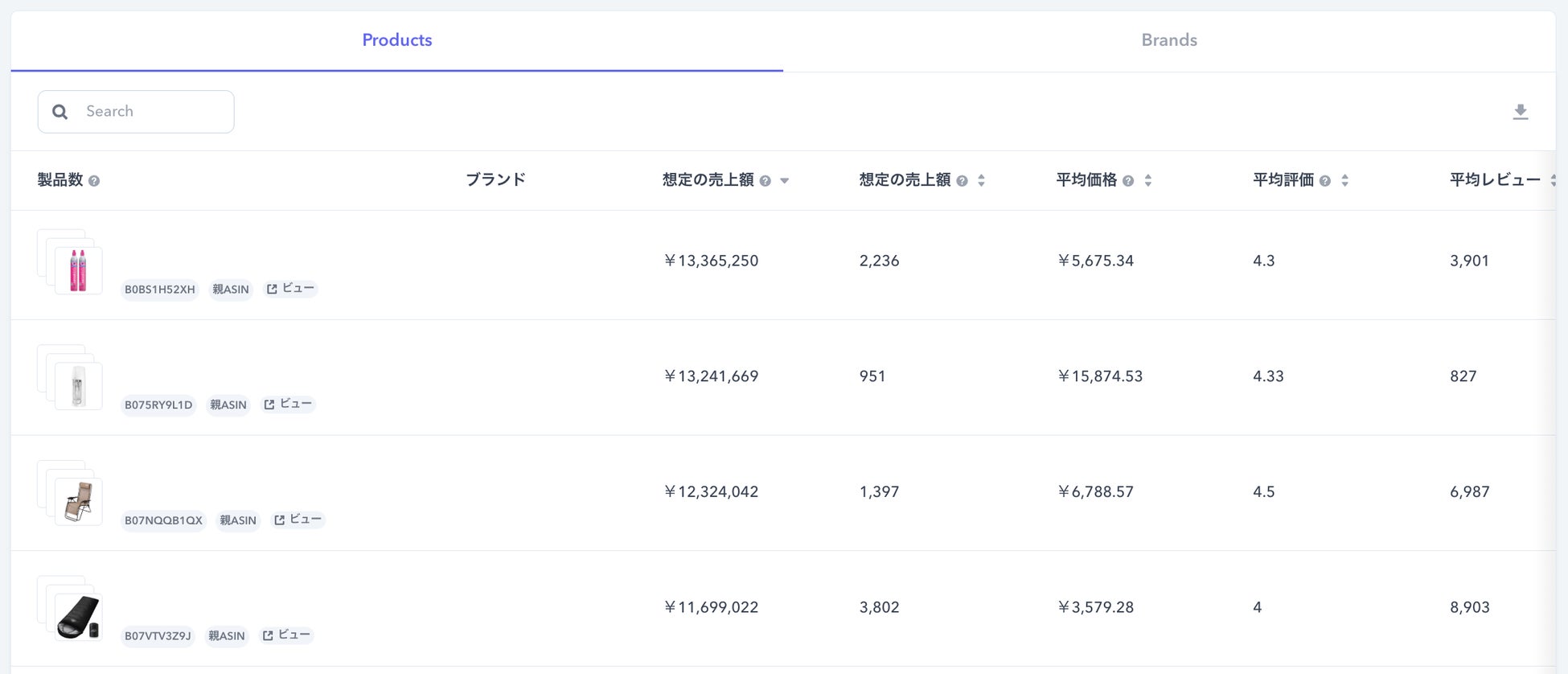
Task: Click help icon beside 平均価格 header
Action: 1128,181
